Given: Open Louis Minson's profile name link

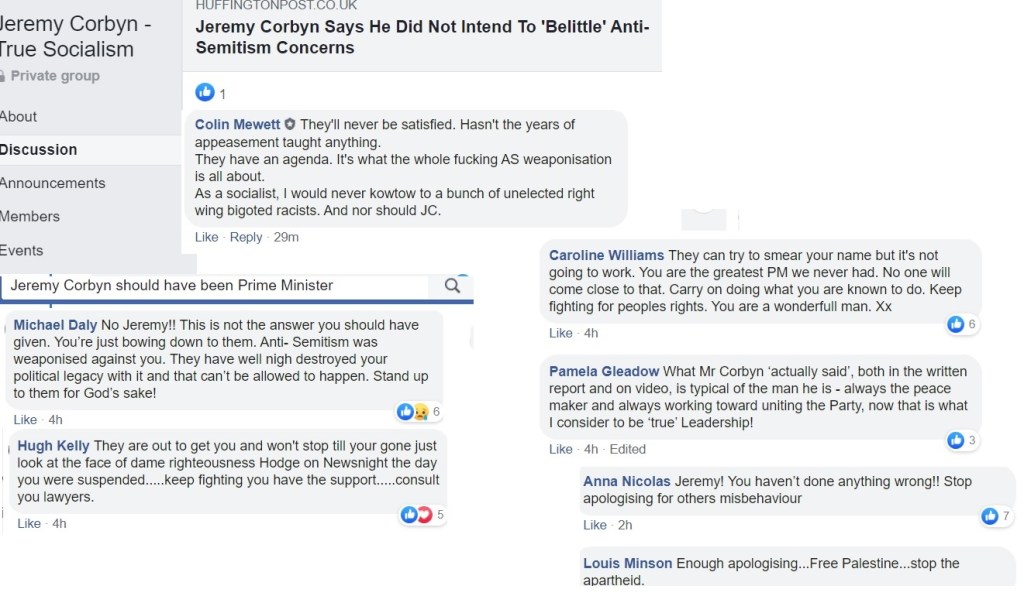Looking at the screenshot, I should (627, 564).
